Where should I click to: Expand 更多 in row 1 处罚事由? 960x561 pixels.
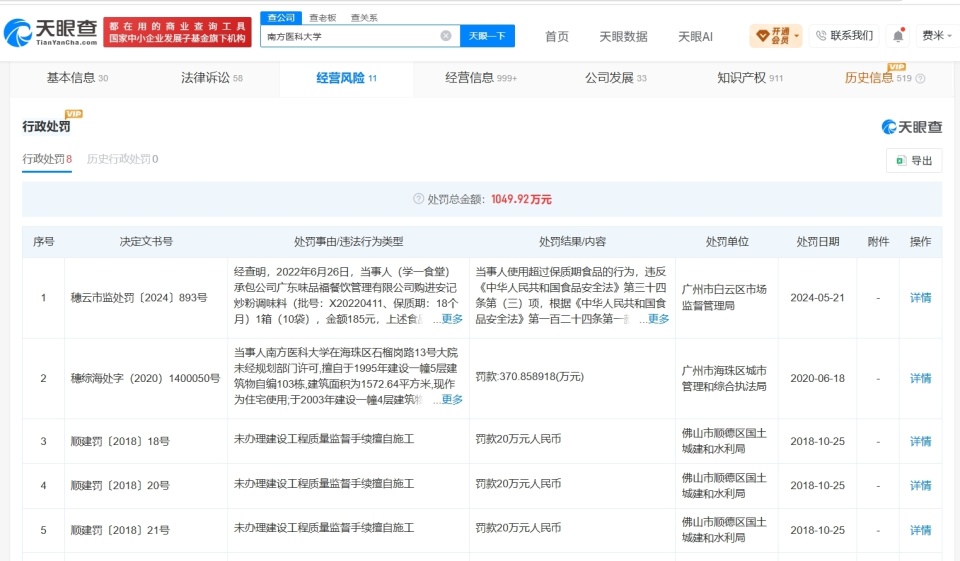coord(452,319)
